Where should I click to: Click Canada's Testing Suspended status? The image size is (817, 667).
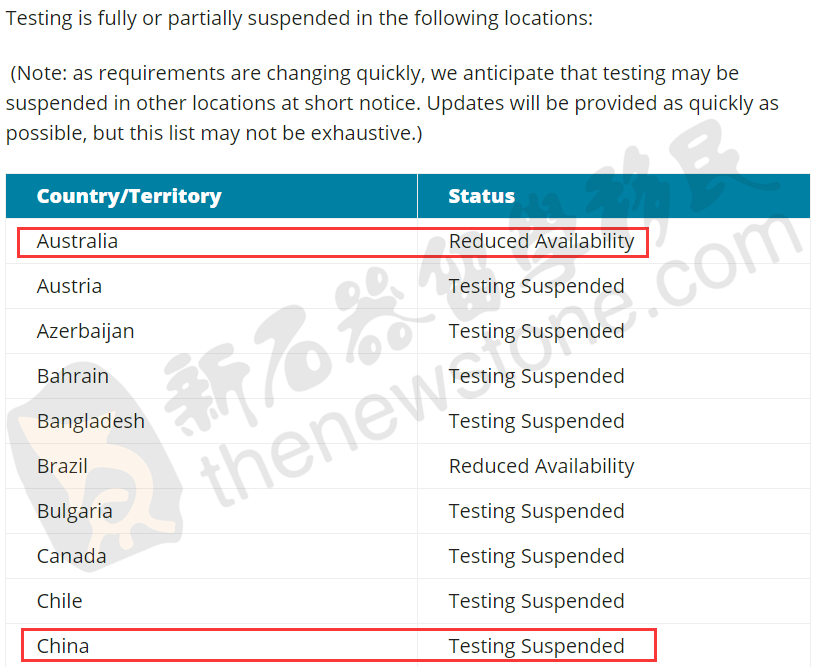click(536, 557)
